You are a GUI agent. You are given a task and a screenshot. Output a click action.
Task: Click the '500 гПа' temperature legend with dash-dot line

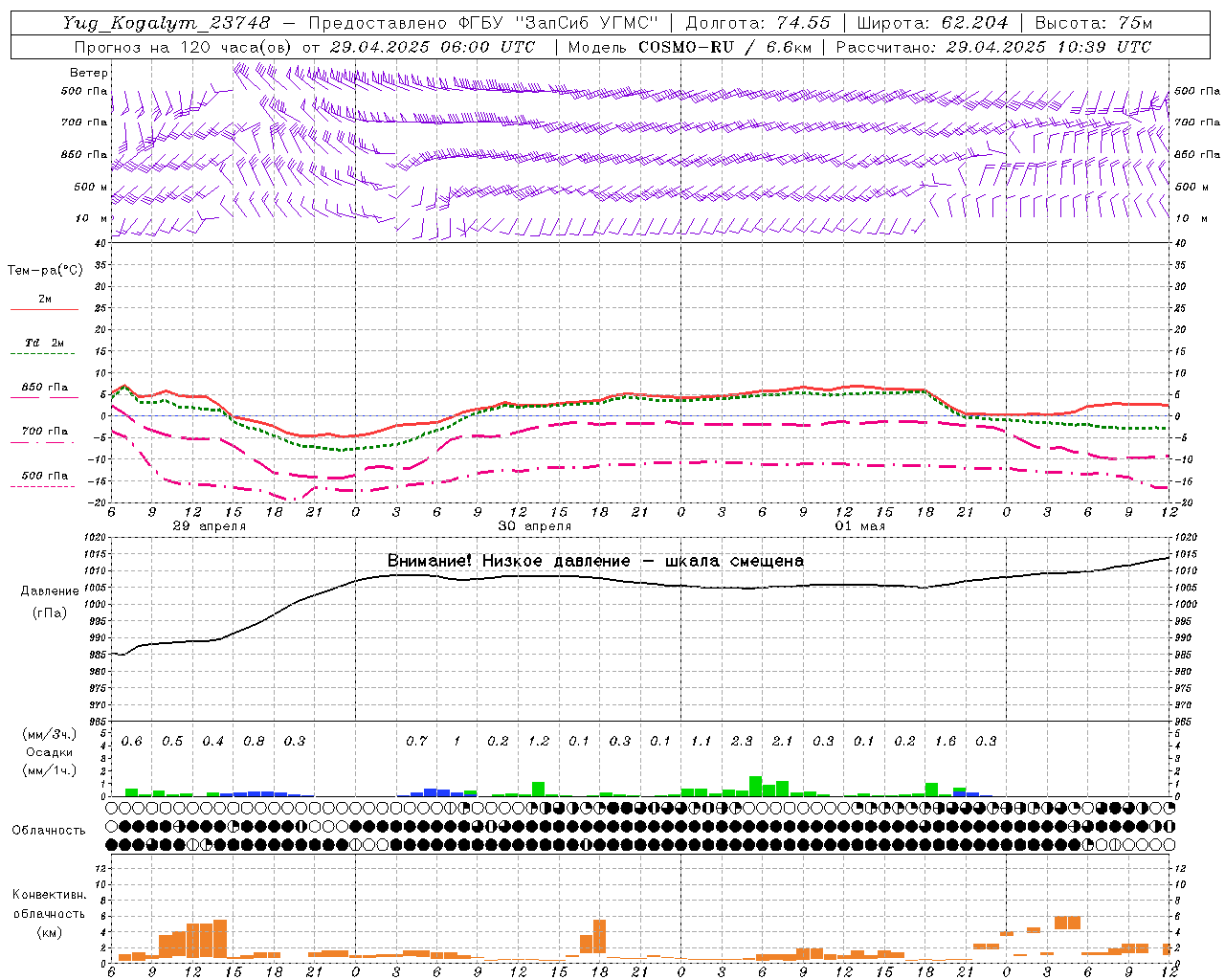click(x=45, y=476)
